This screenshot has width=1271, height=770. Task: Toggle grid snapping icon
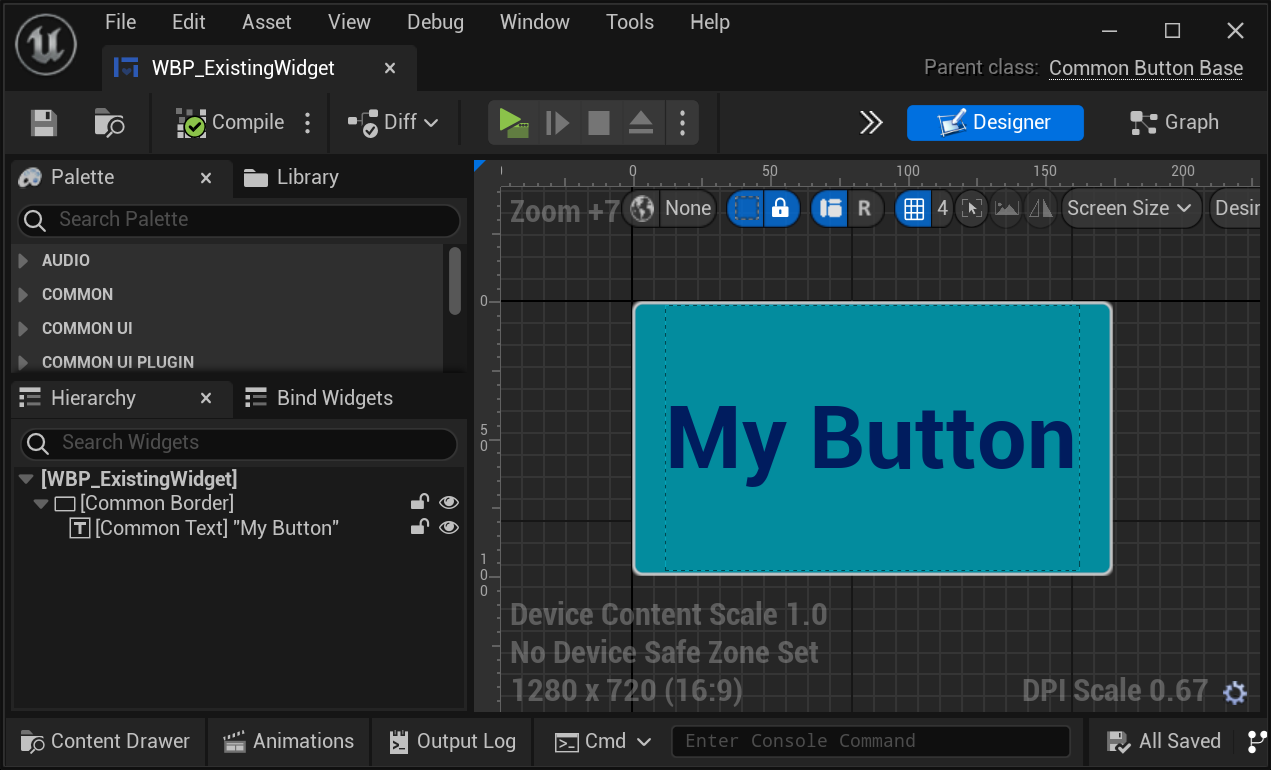[x=913, y=209]
